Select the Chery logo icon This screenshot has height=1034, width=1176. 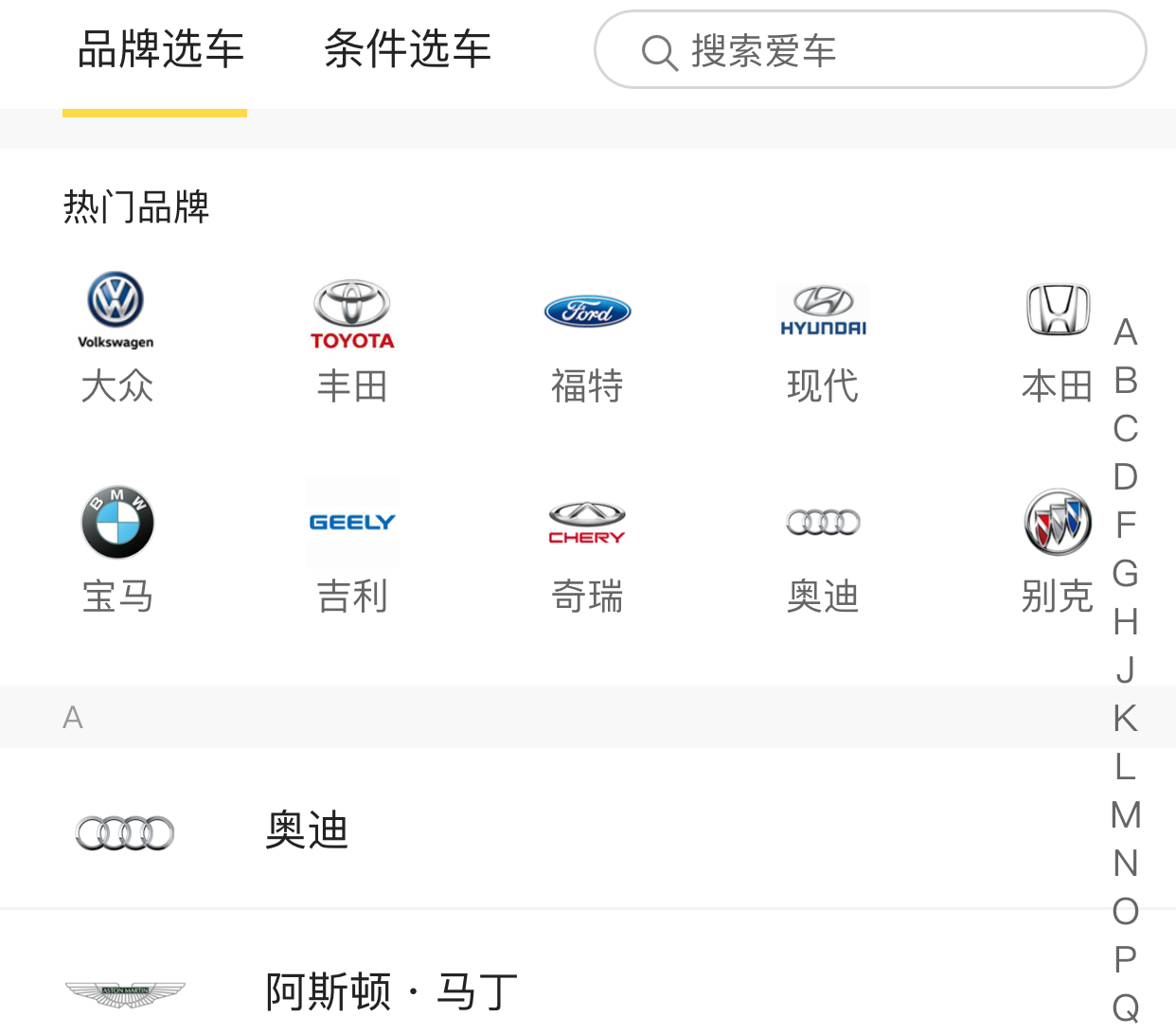click(x=587, y=523)
